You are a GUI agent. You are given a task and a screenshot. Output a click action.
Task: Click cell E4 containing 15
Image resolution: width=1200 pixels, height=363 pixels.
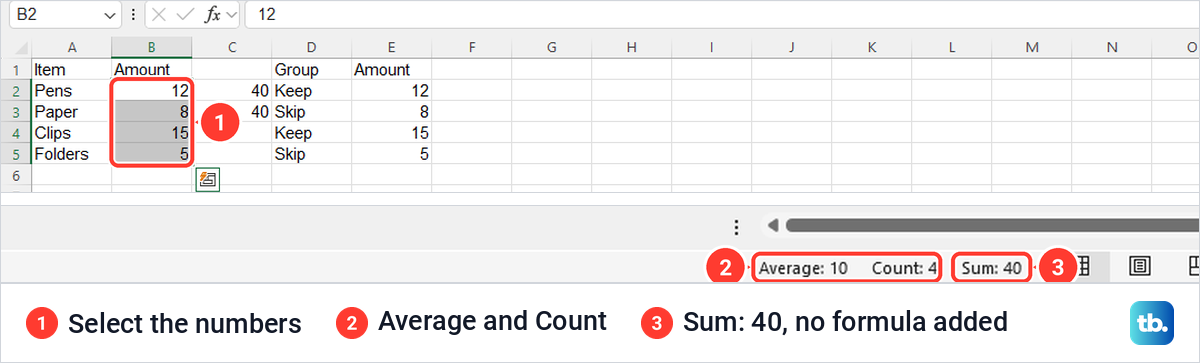tap(392, 133)
